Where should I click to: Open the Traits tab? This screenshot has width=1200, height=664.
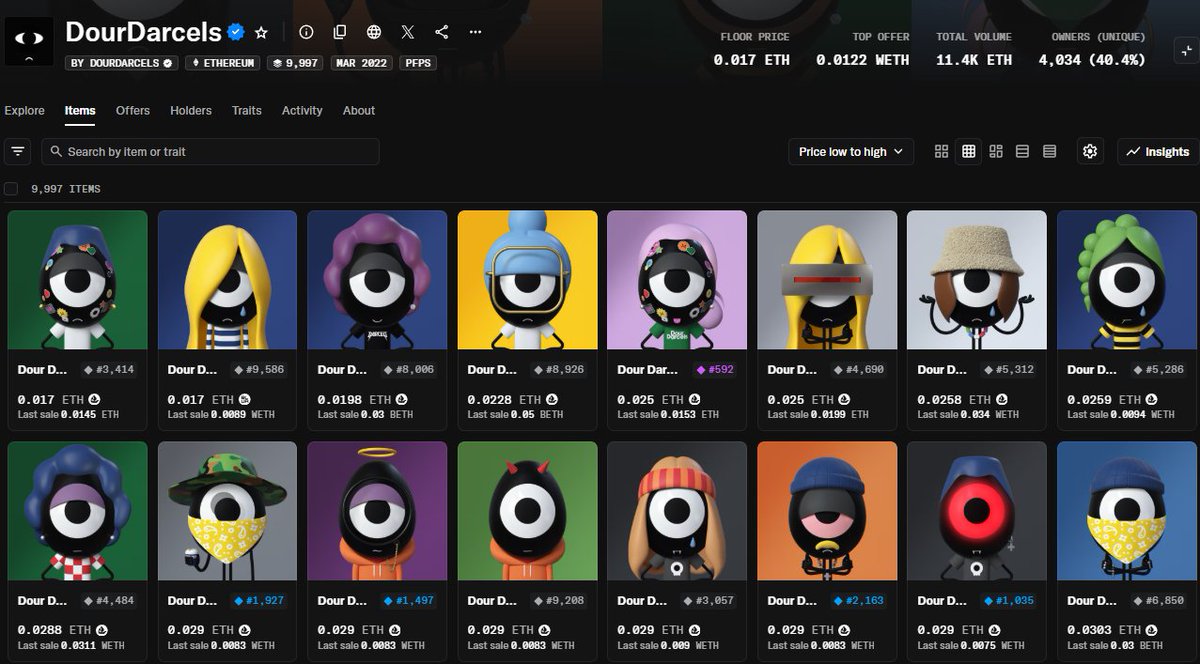tap(247, 110)
